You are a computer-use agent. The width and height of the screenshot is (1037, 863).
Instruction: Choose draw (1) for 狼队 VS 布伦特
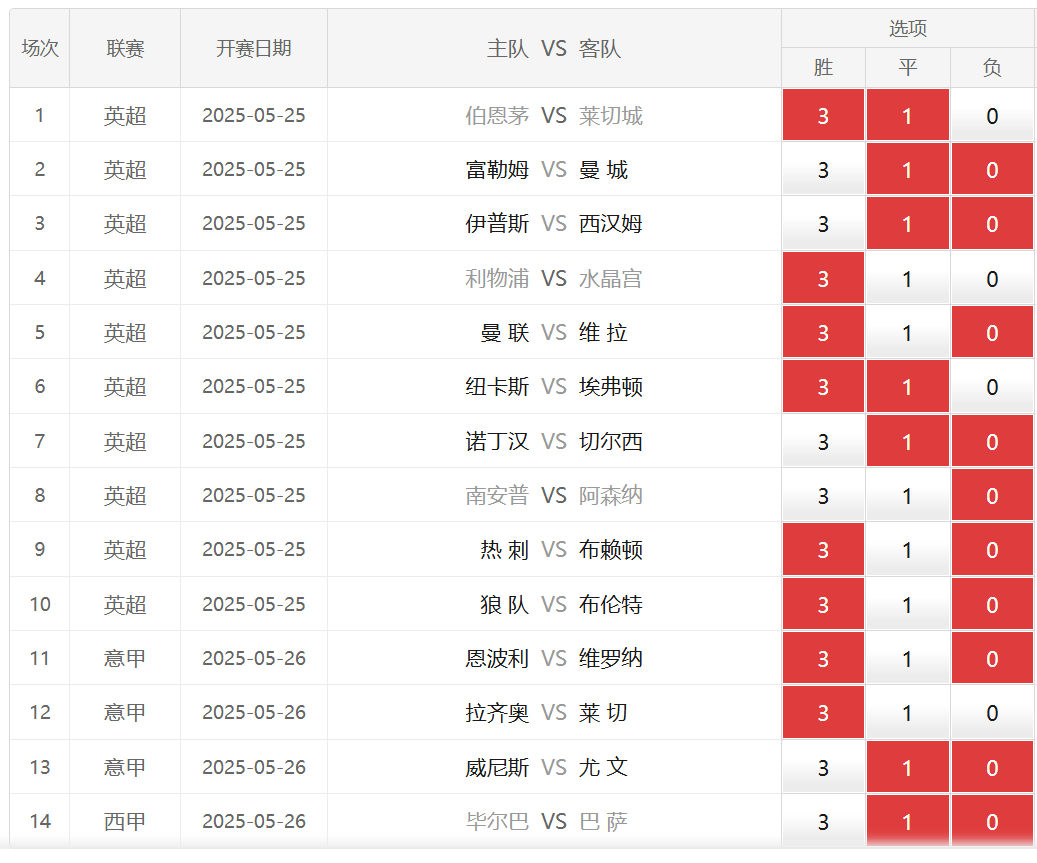(907, 604)
